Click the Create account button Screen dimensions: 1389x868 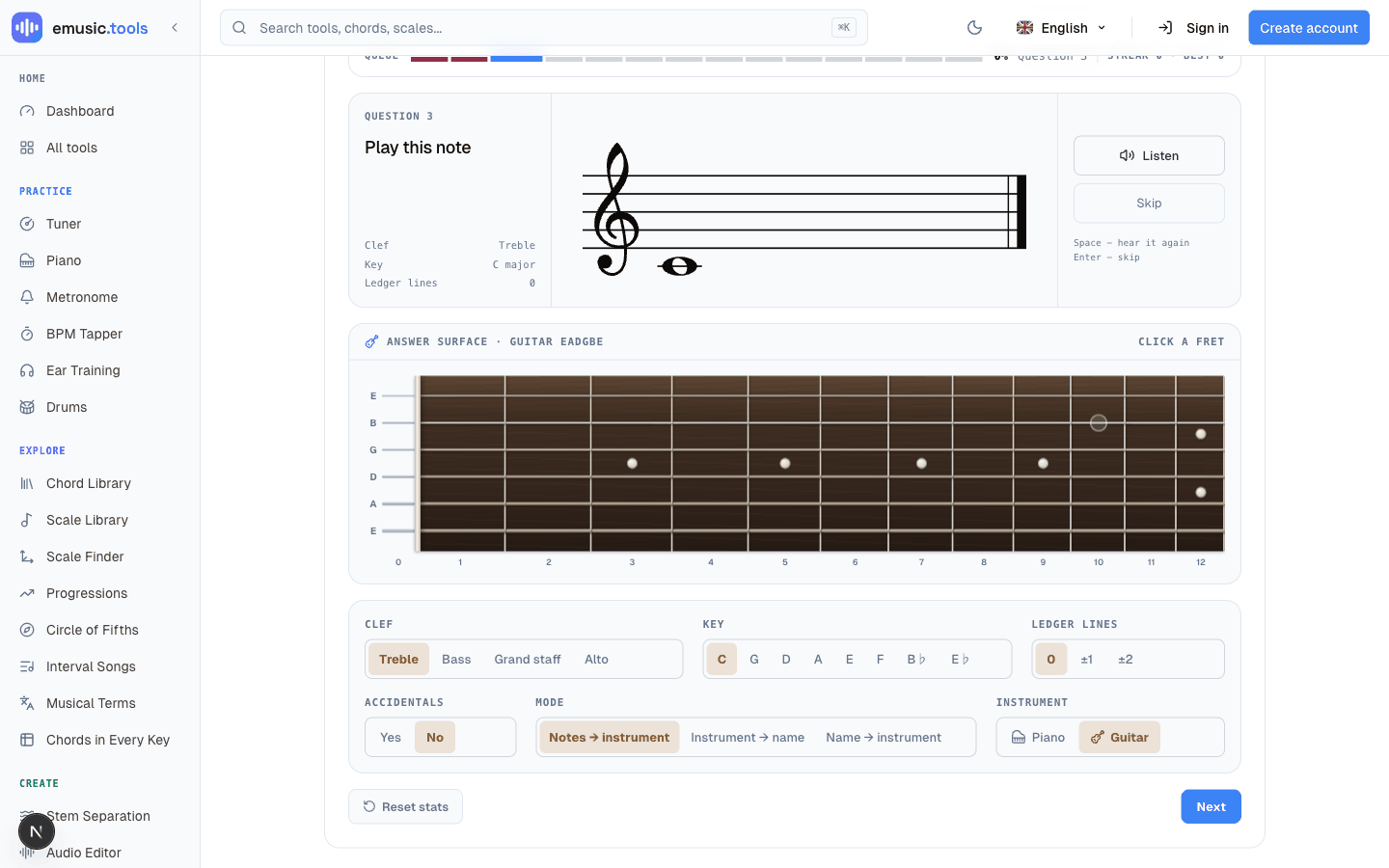(1309, 28)
